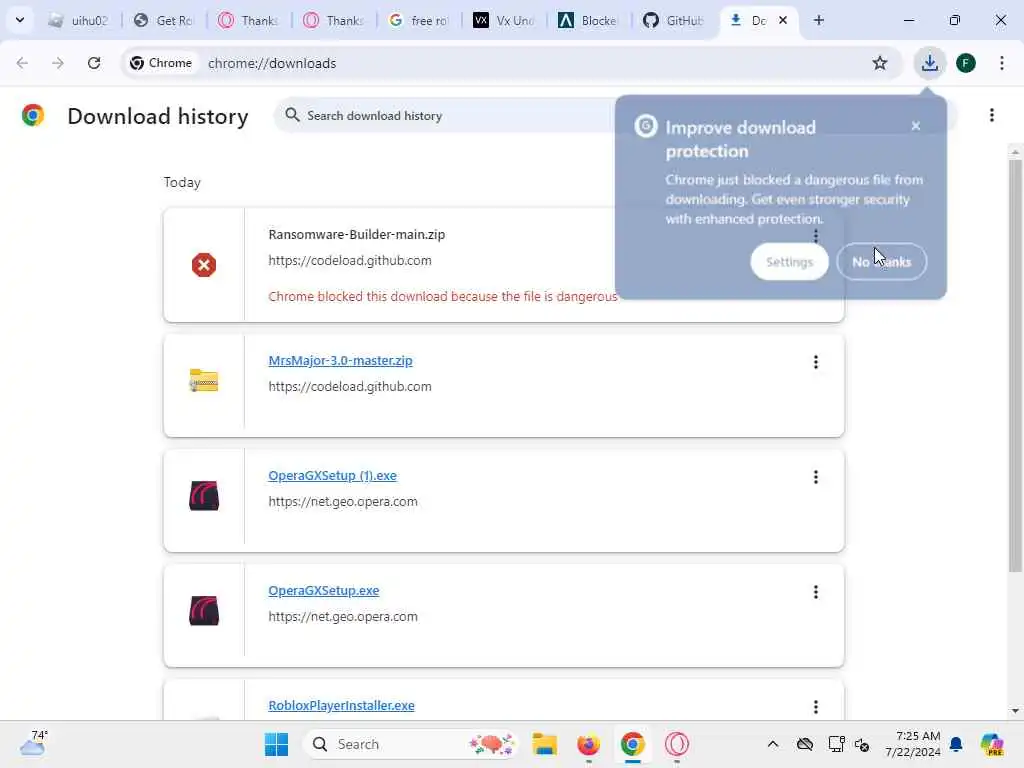Click the zip folder icon for MrsMajor
This screenshot has height=768, width=1024.
204,380
